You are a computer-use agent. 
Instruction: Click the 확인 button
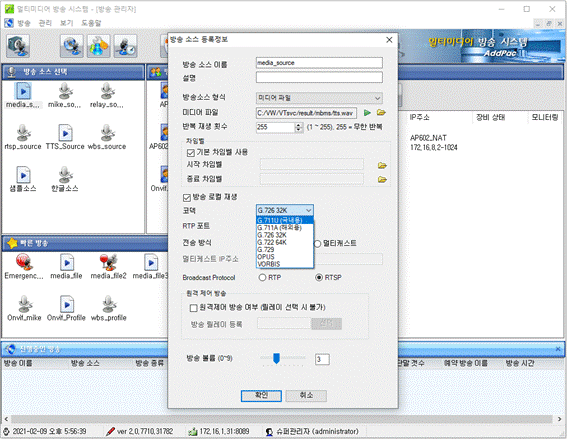point(261,396)
